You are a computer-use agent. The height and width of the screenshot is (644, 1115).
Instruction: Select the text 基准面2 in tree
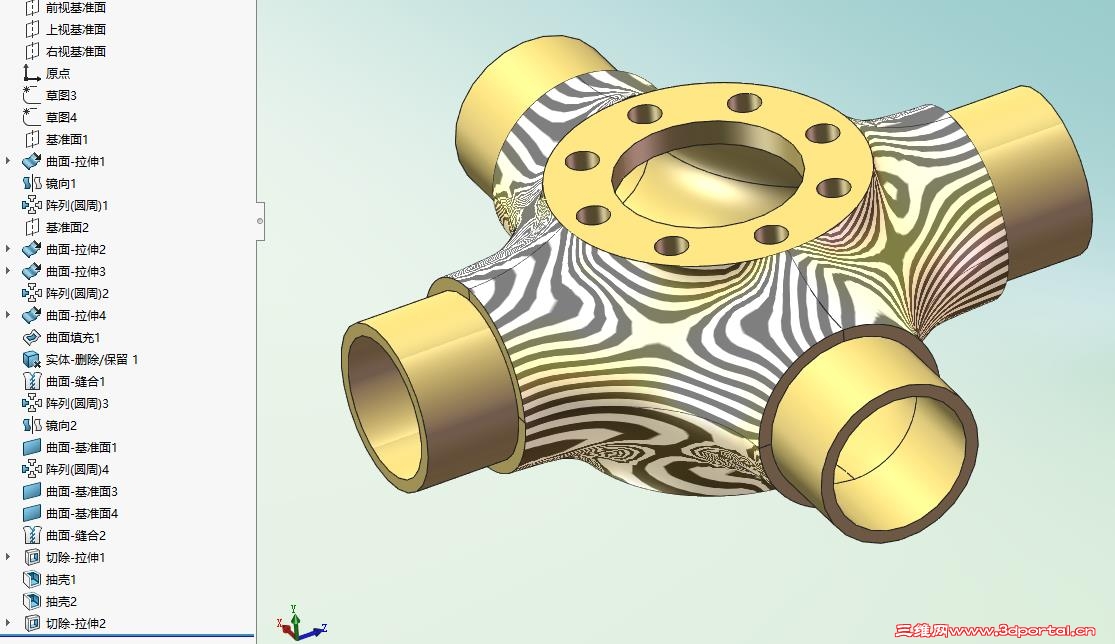coord(68,227)
